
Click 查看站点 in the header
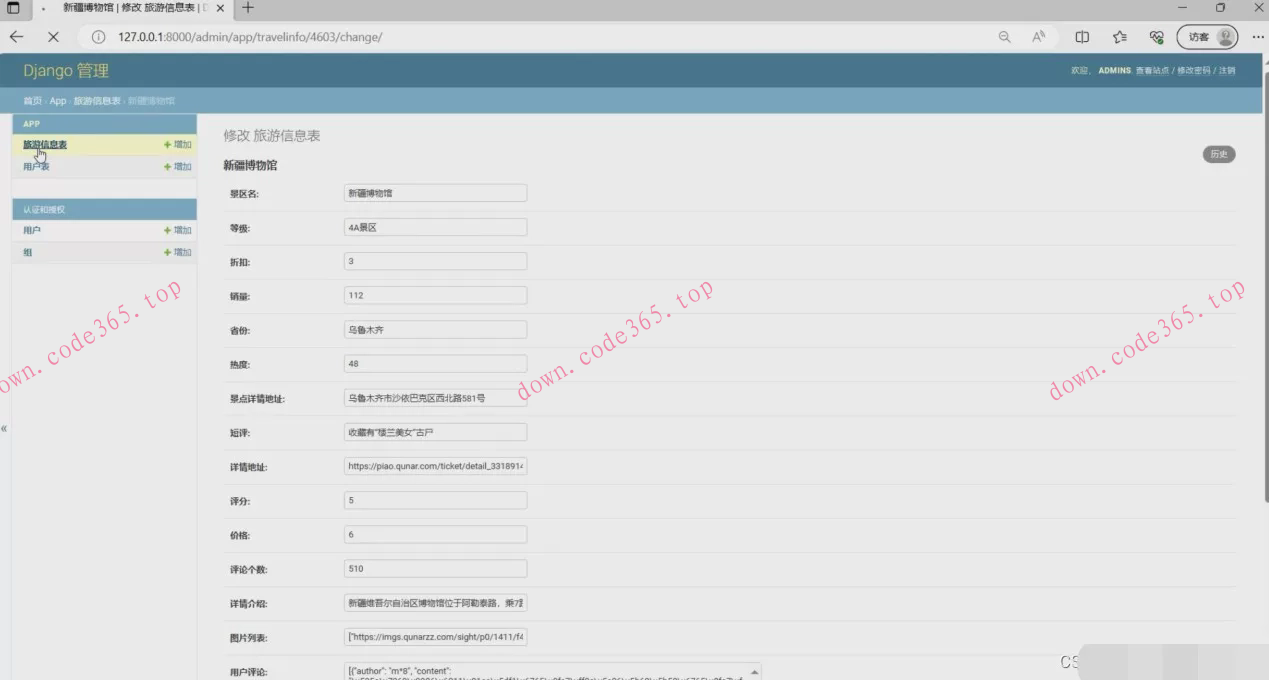pos(1153,71)
